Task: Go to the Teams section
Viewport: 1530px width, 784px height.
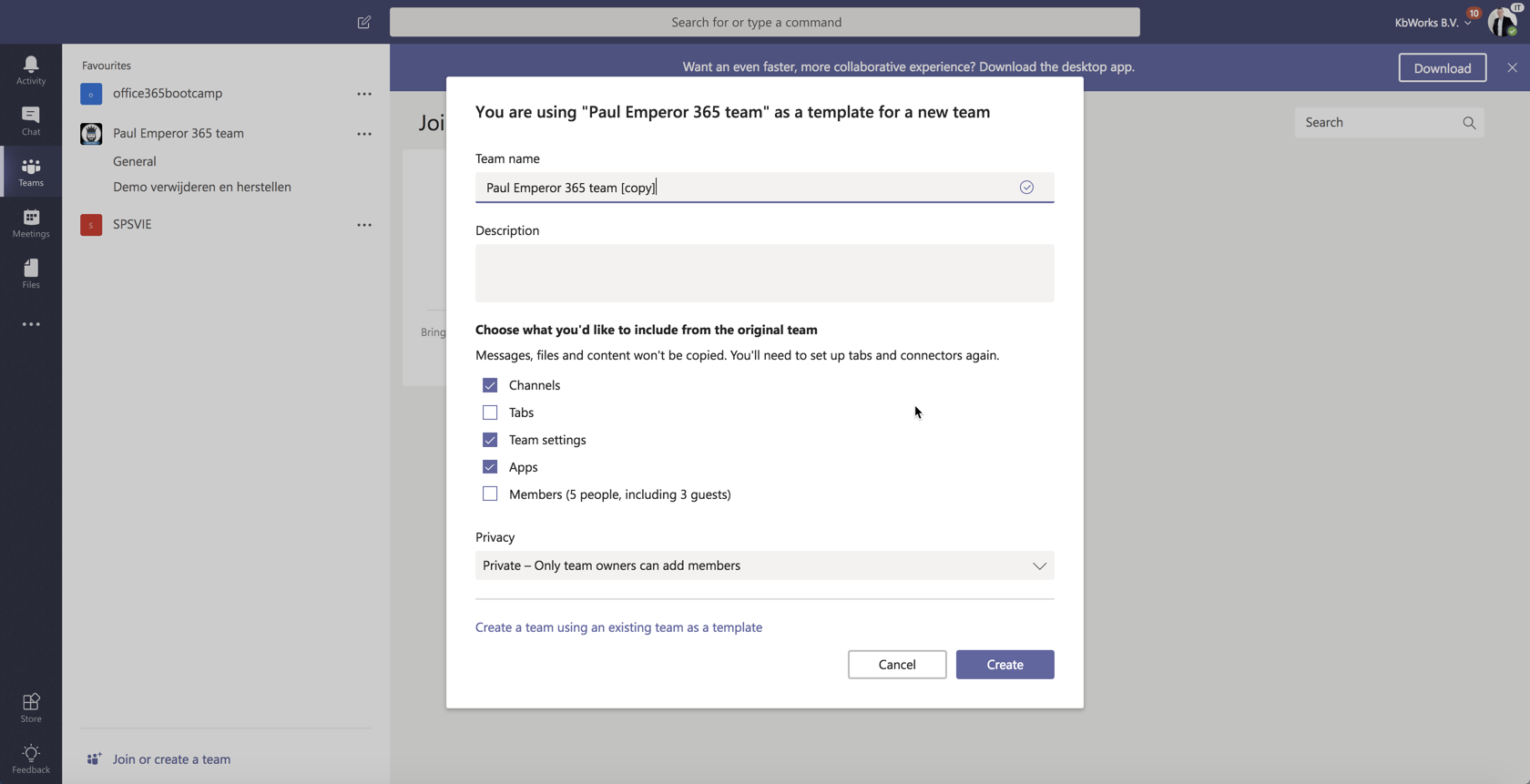Action: pos(31,171)
